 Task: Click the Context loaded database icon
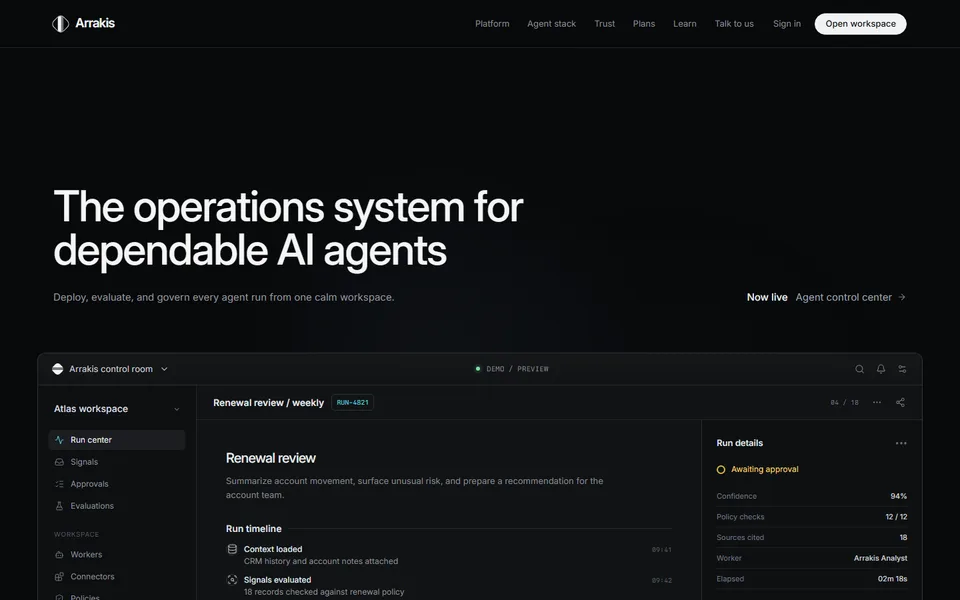click(x=232, y=549)
